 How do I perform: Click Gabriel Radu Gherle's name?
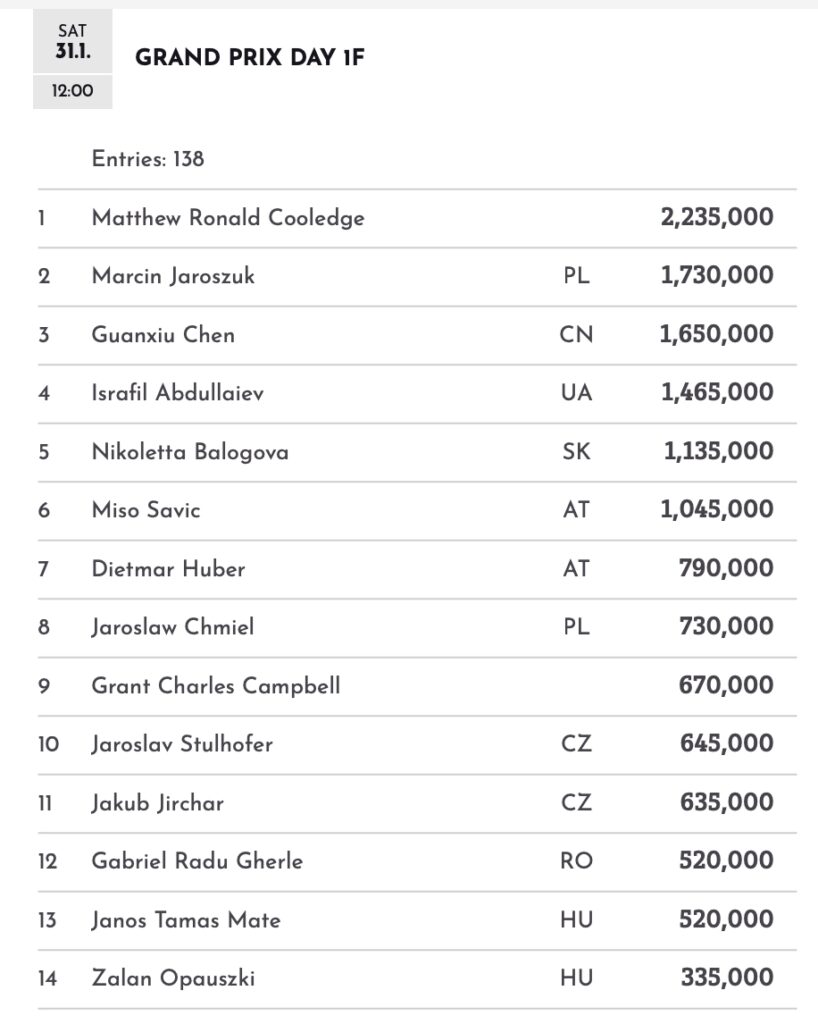[x=197, y=861]
